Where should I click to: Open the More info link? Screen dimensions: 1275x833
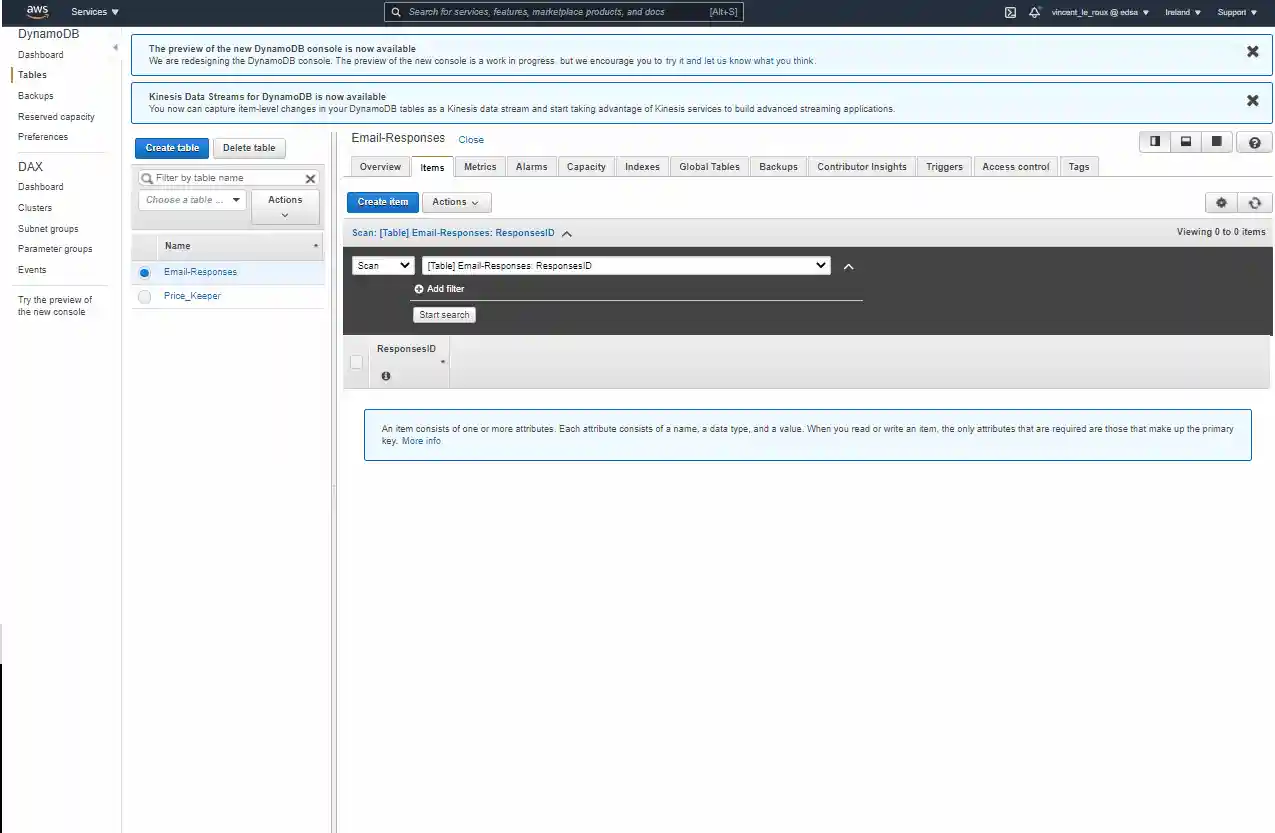point(421,441)
